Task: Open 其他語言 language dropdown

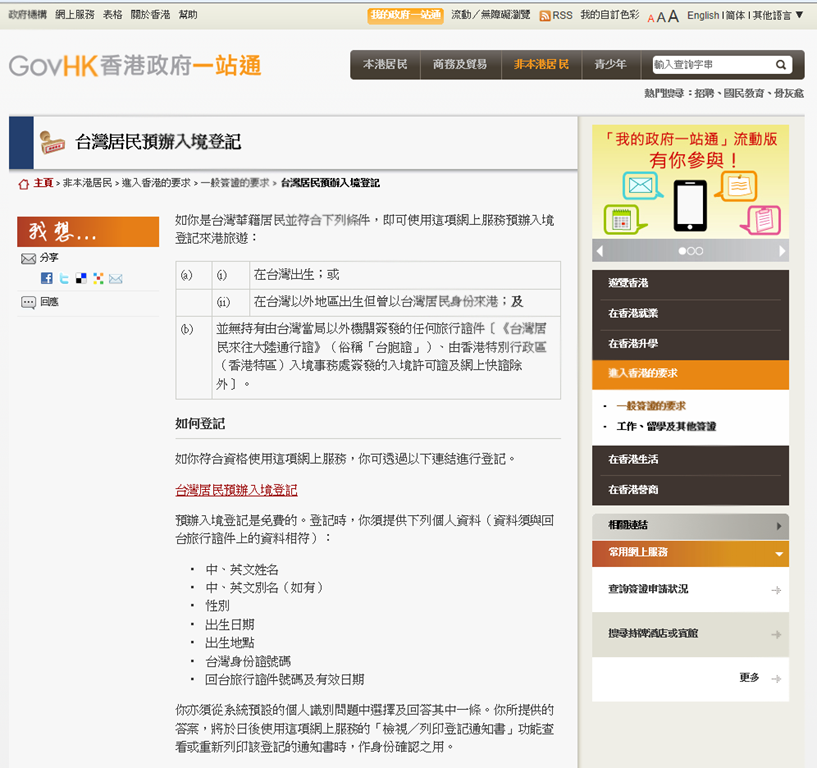Action: pyautogui.click(x=777, y=16)
